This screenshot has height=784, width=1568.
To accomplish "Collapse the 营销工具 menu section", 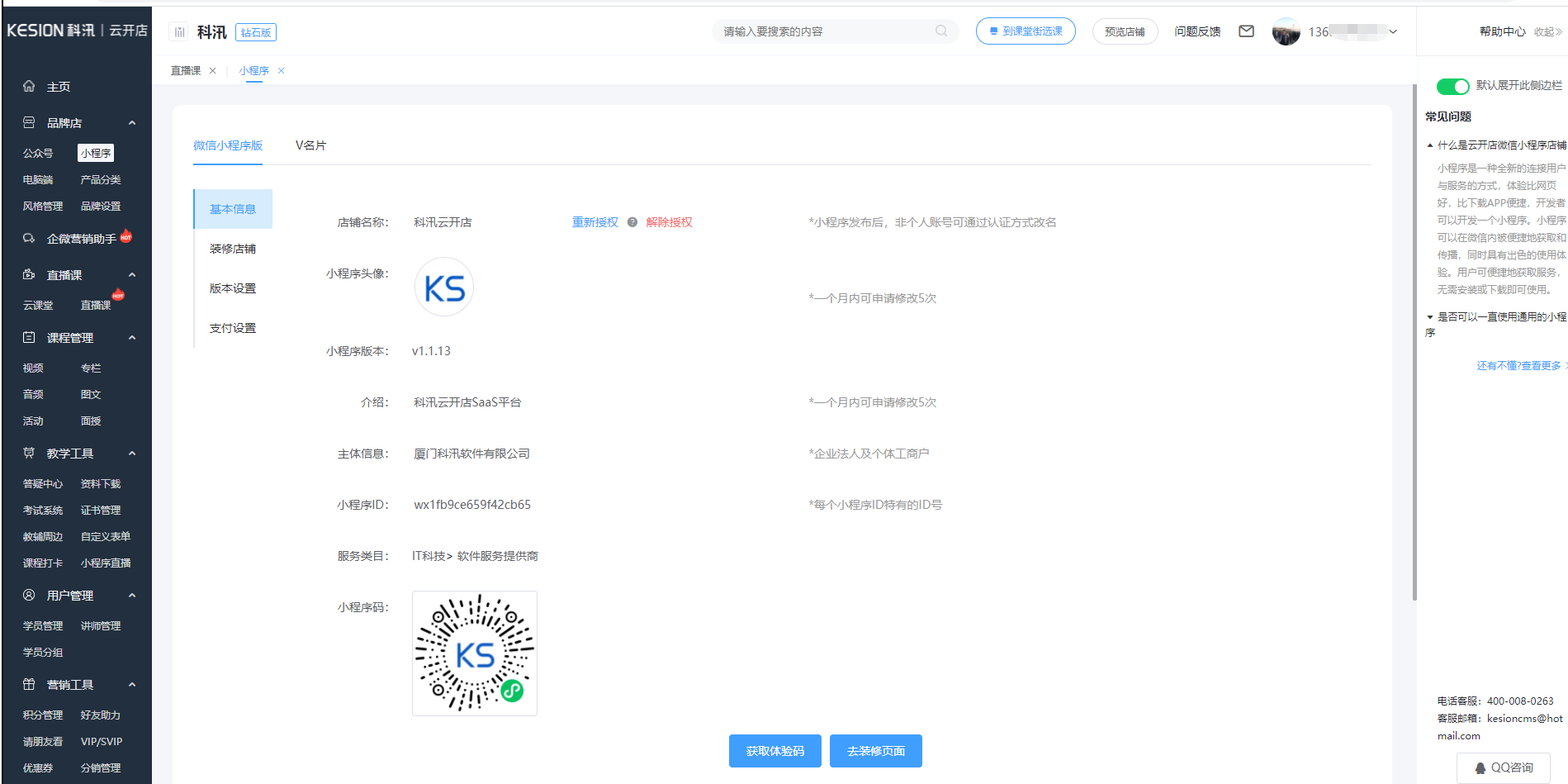I will point(132,684).
